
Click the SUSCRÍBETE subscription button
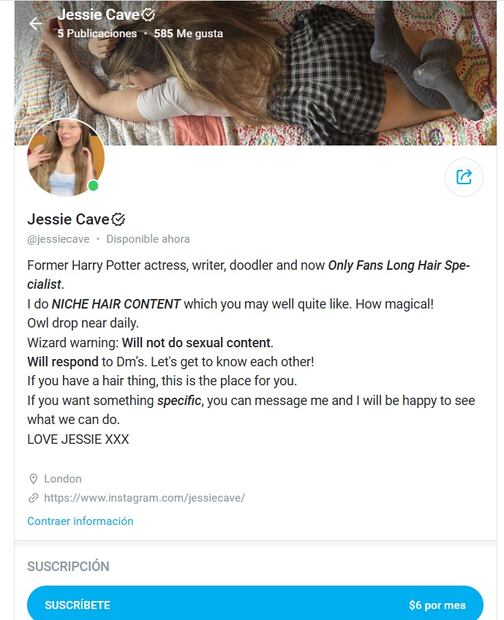pyautogui.click(x=255, y=603)
